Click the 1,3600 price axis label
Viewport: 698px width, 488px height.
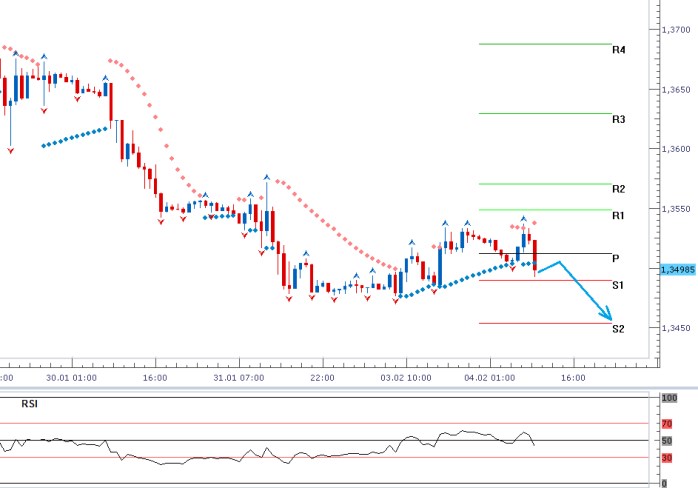(x=676, y=149)
